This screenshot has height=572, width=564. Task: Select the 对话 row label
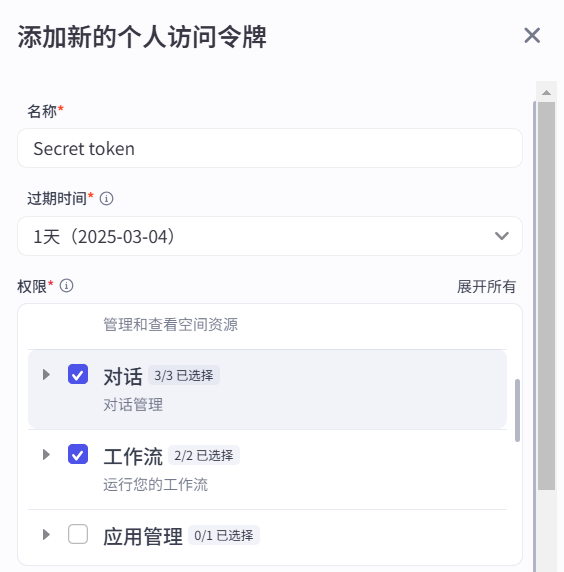[123, 376]
